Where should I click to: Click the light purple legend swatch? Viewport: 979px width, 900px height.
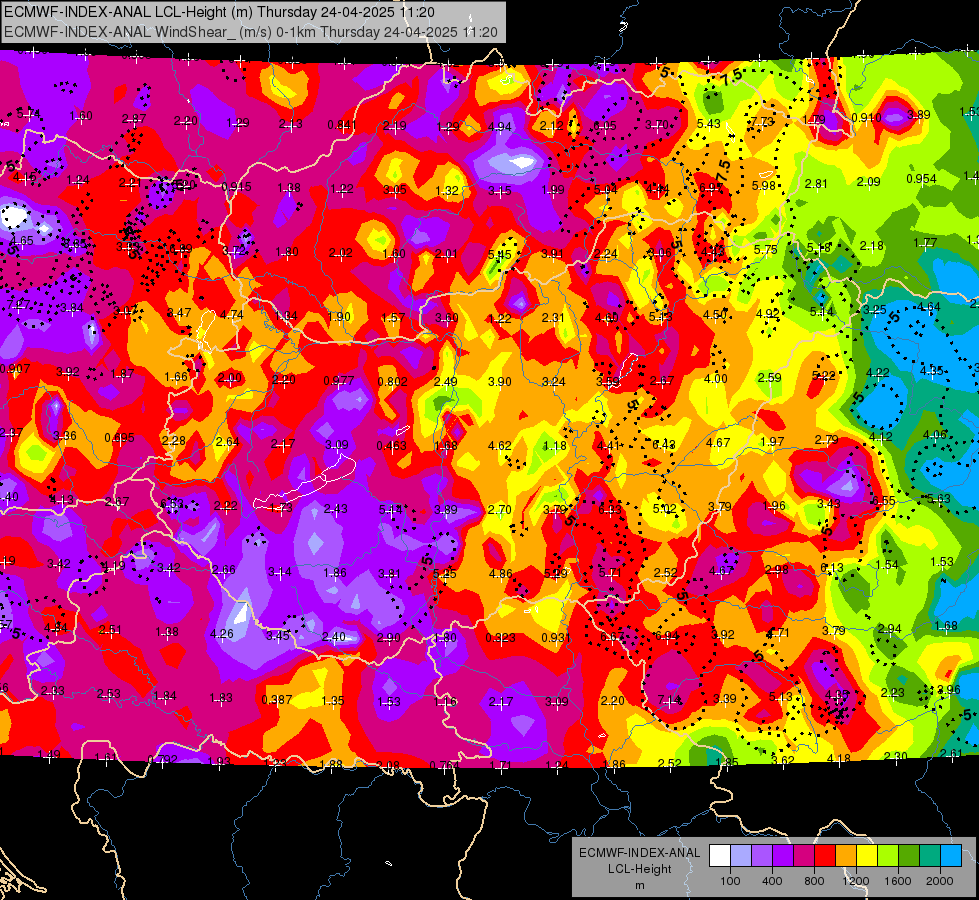tap(762, 856)
